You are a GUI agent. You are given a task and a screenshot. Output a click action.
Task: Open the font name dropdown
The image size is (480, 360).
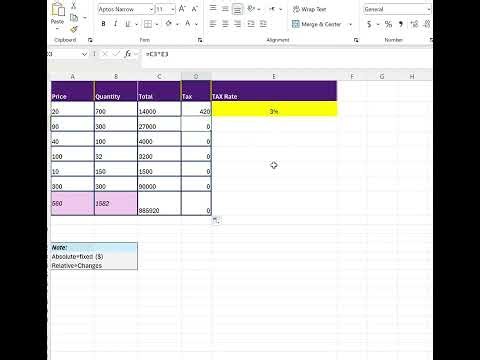pyautogui.click(x=151, y=9)
